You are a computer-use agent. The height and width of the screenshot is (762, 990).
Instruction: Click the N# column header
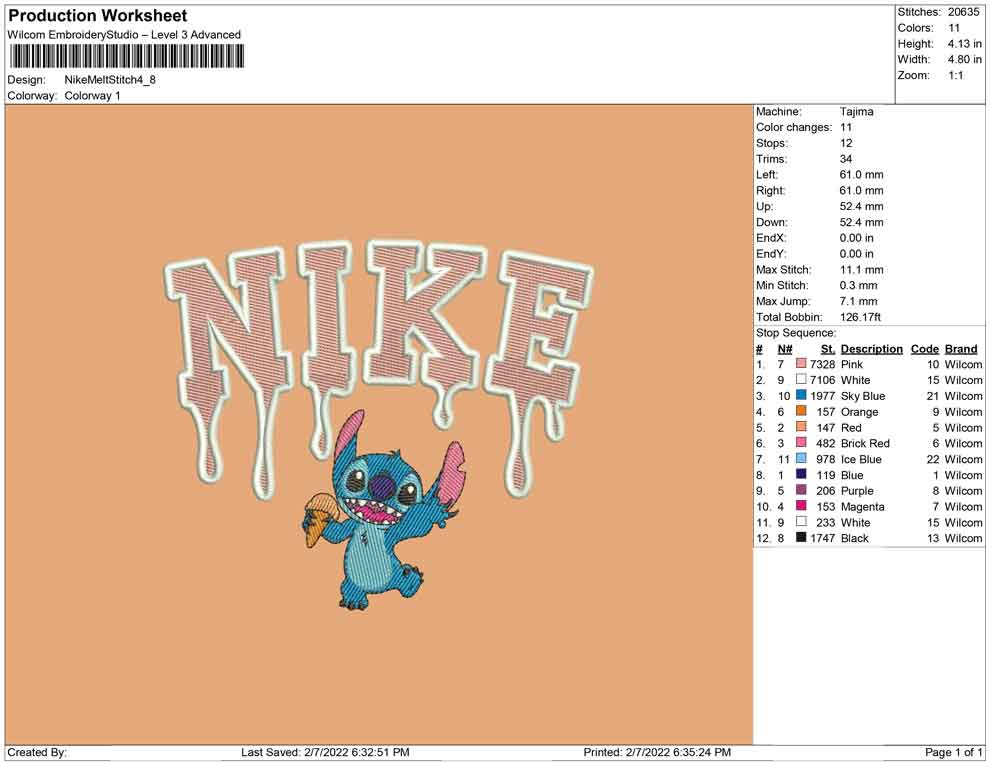[x=785, y=349]
